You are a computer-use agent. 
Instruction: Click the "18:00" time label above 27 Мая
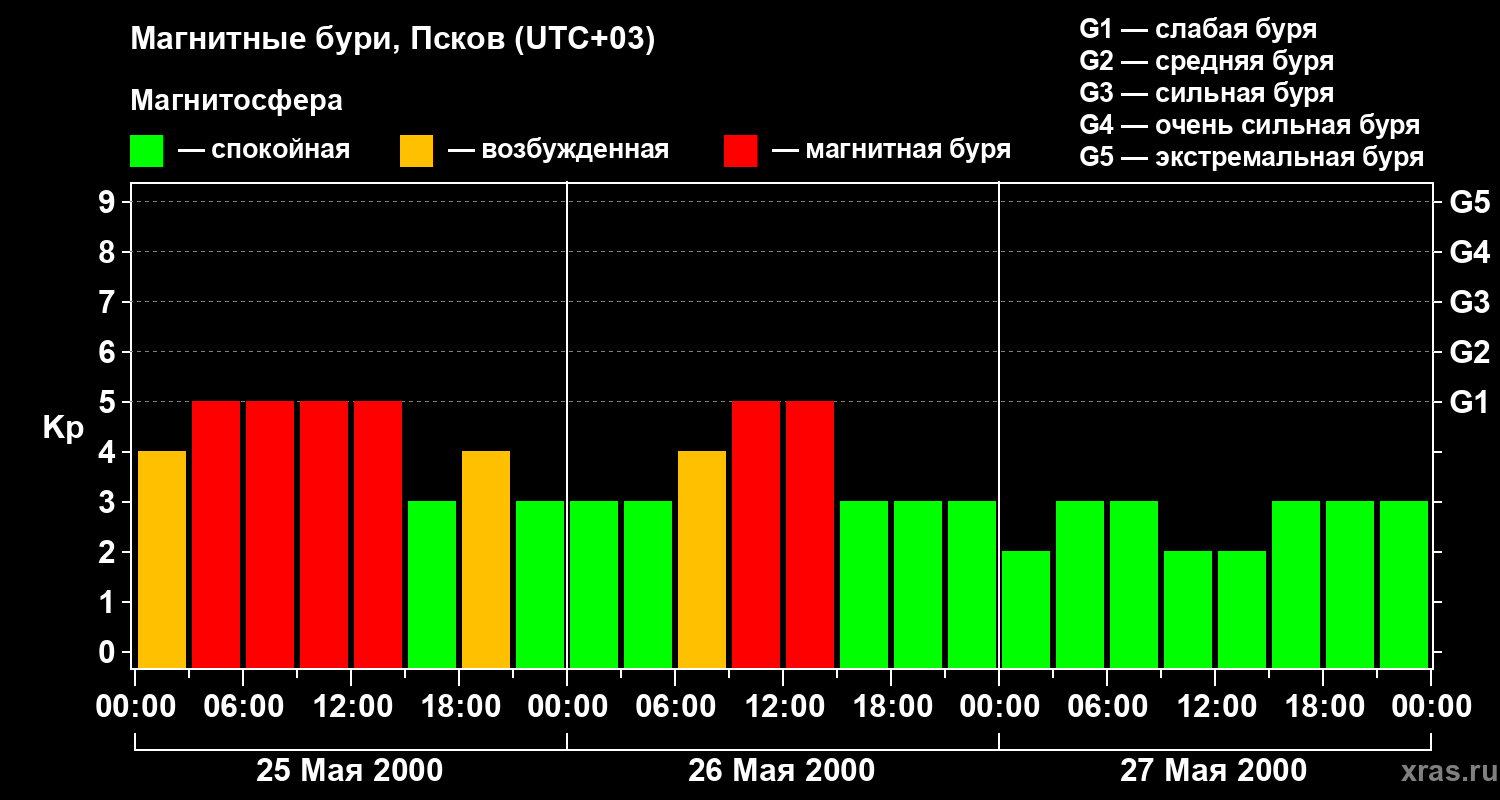[1323, 707]
